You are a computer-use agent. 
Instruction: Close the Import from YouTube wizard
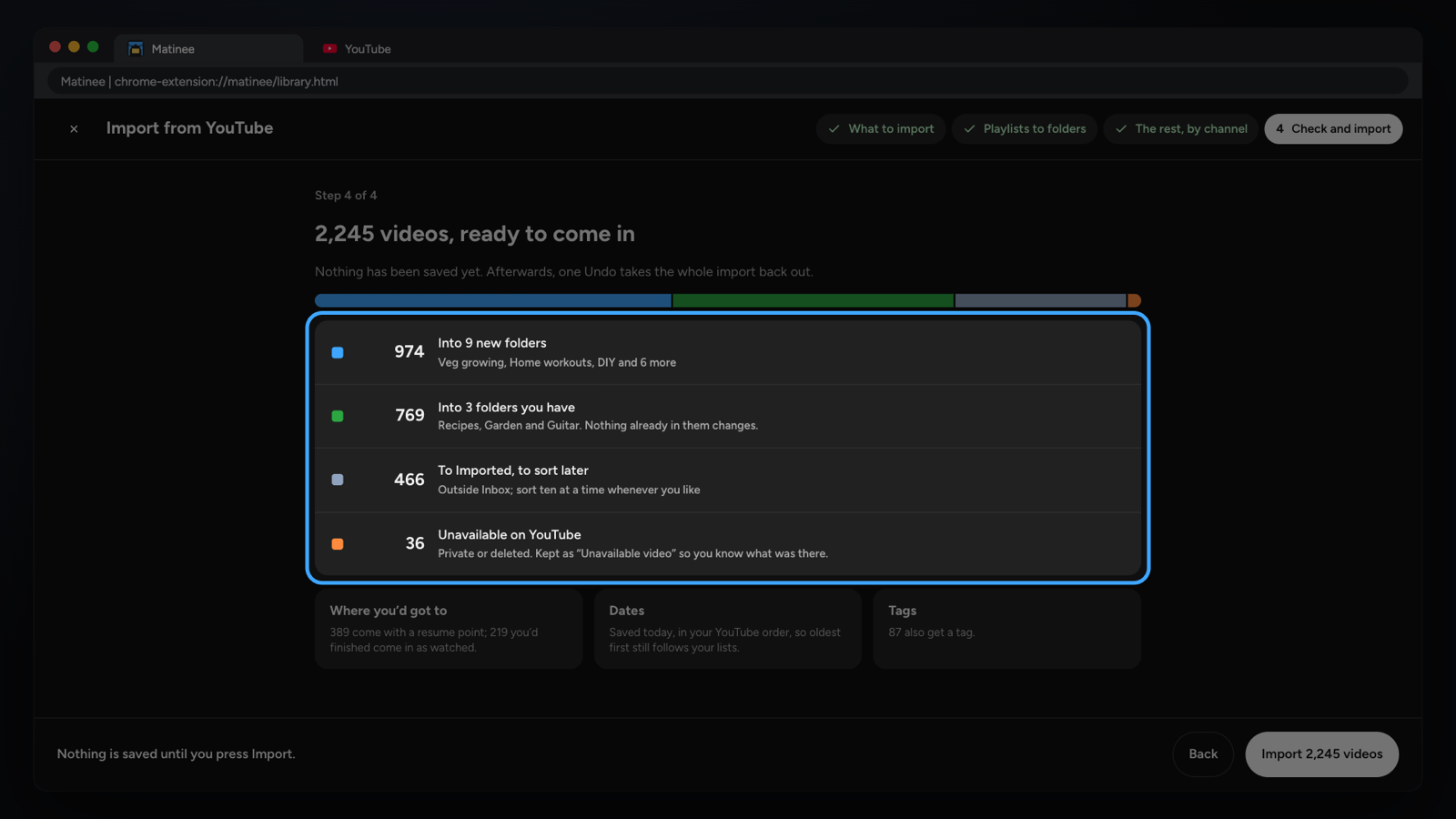74,129
